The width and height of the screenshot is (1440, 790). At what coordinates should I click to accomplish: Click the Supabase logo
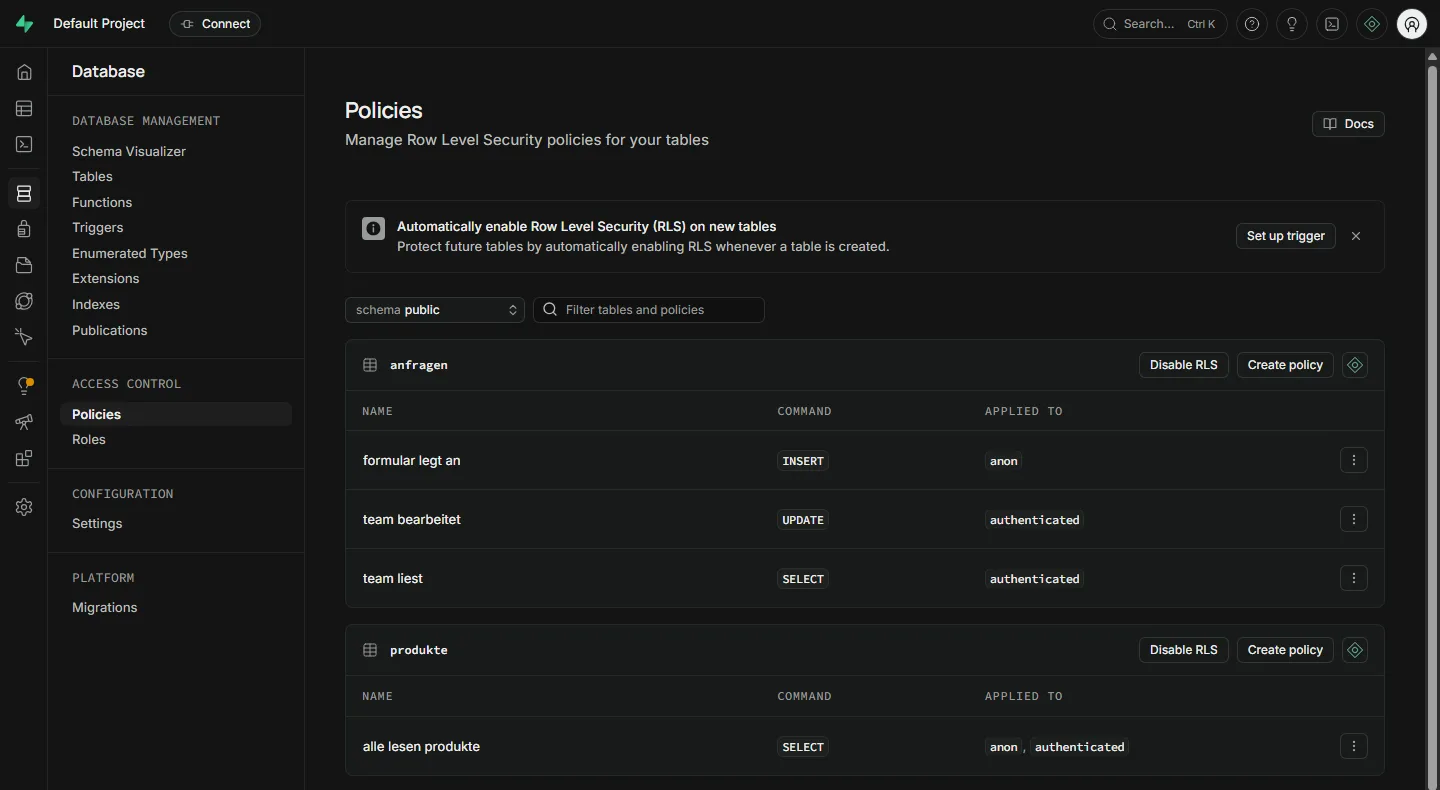click(x=24, y=24)
